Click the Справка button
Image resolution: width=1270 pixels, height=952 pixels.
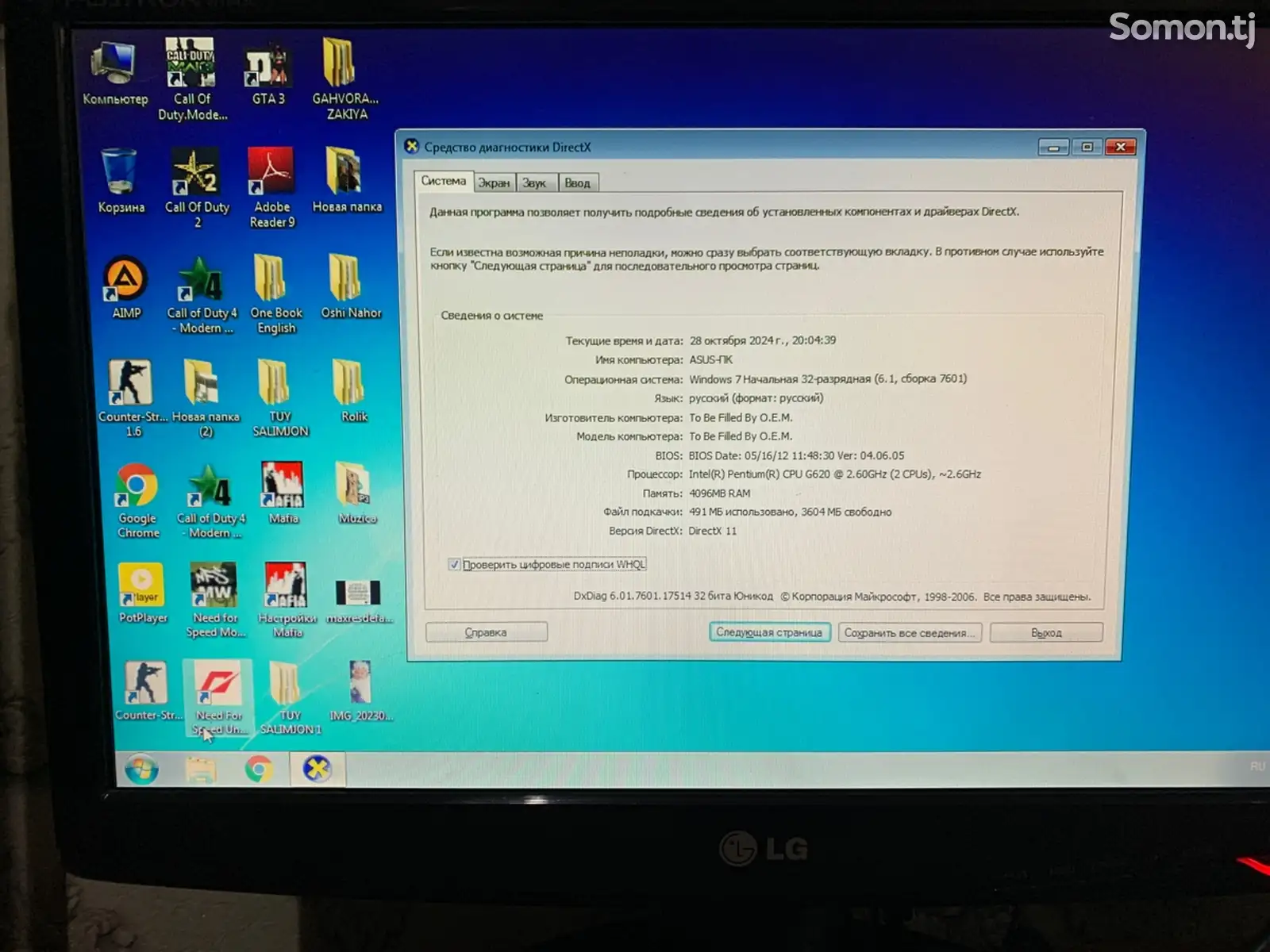[x=486, y=632]
